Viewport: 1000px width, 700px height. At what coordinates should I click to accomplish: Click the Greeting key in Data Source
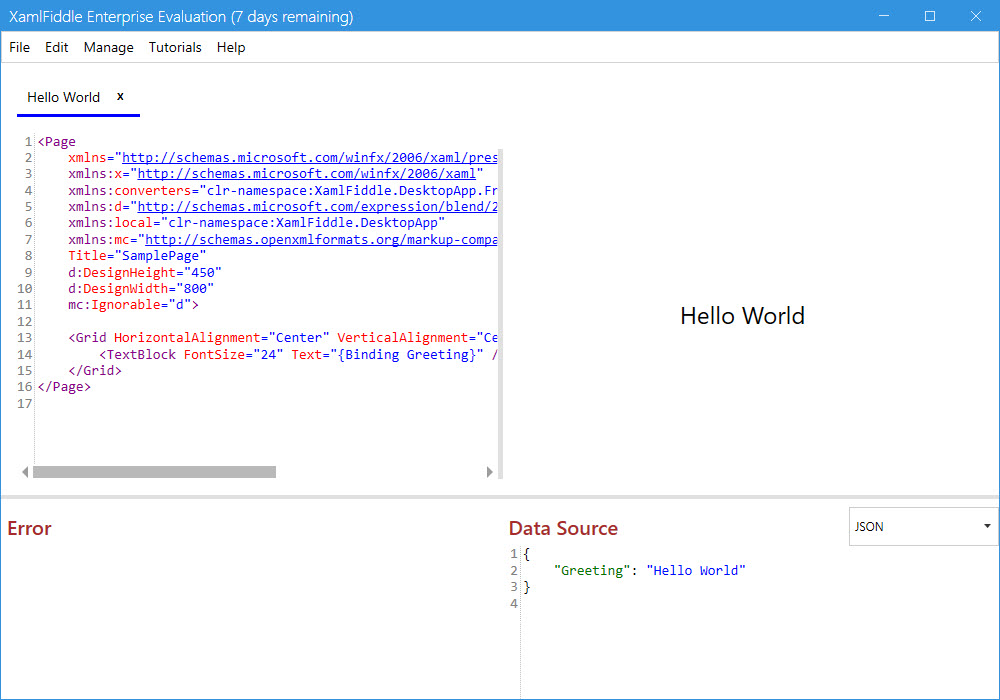click(x=591, y=570)
